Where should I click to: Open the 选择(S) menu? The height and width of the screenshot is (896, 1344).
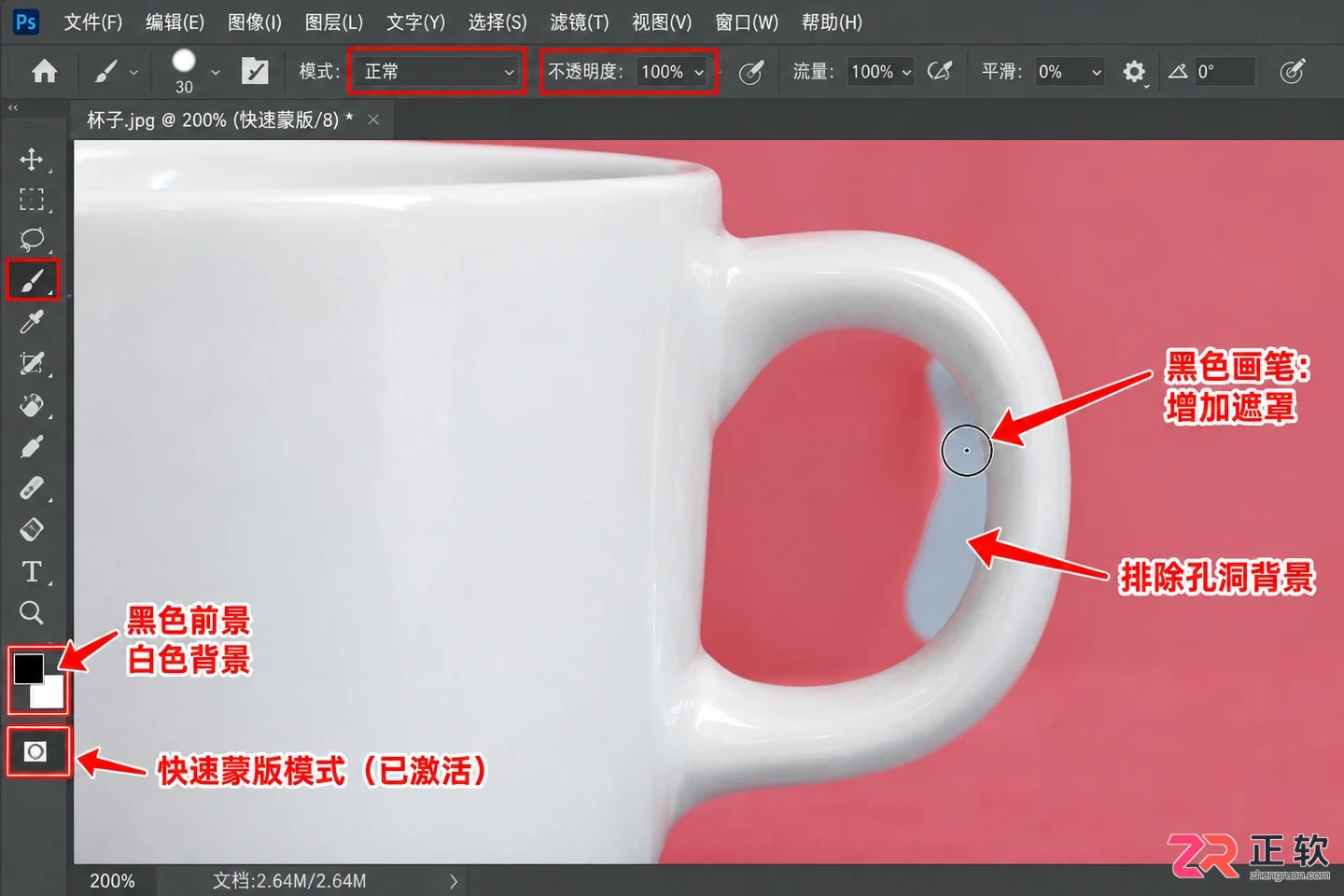pos(497,21)
